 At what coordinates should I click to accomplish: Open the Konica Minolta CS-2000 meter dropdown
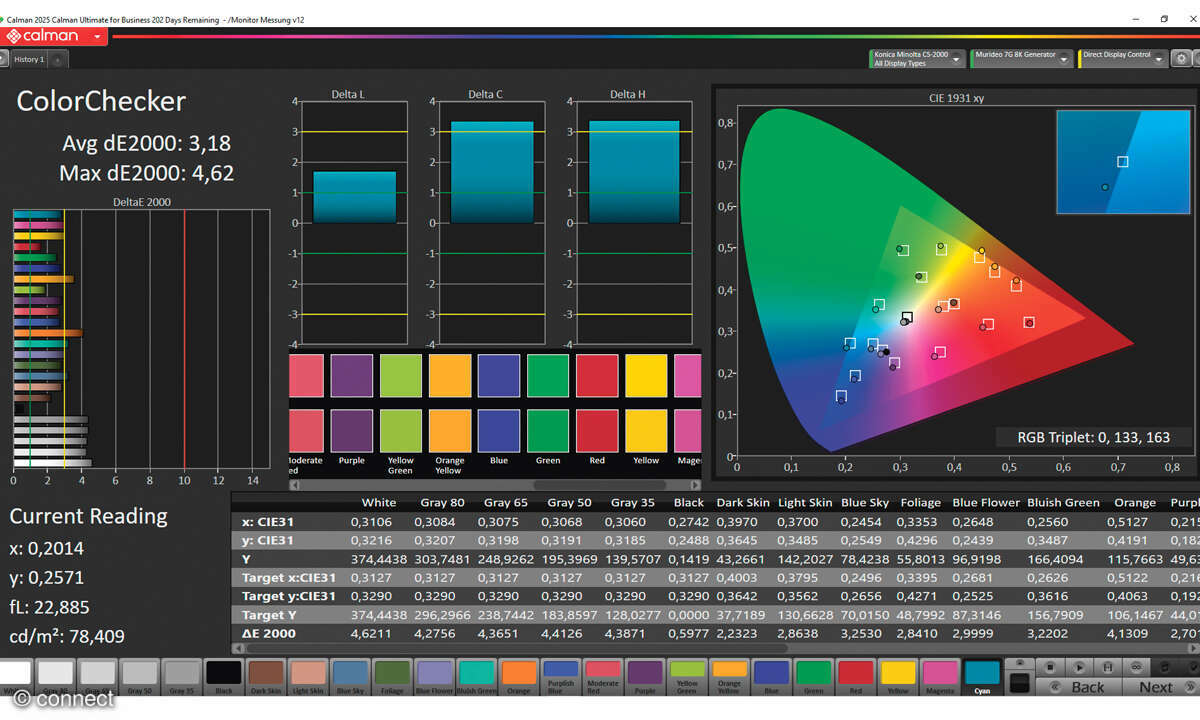pyautogui.click(x=918, y=59)
